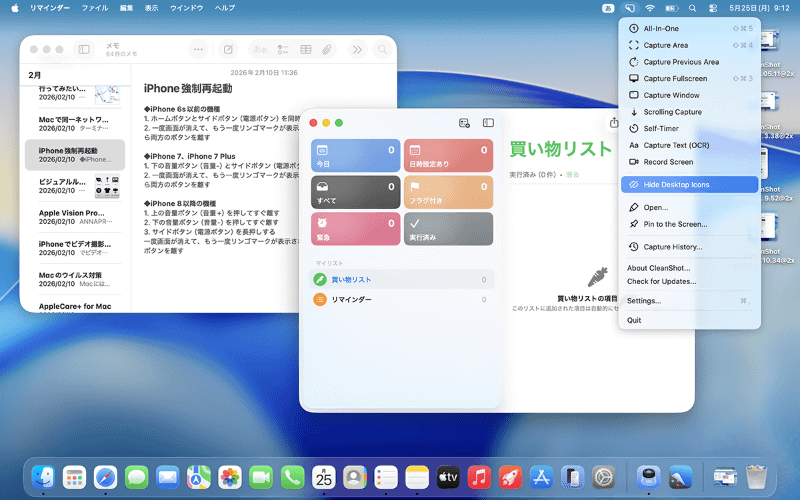
Task: Open System Settings from the Dock
Action: [x=604, y=478]
